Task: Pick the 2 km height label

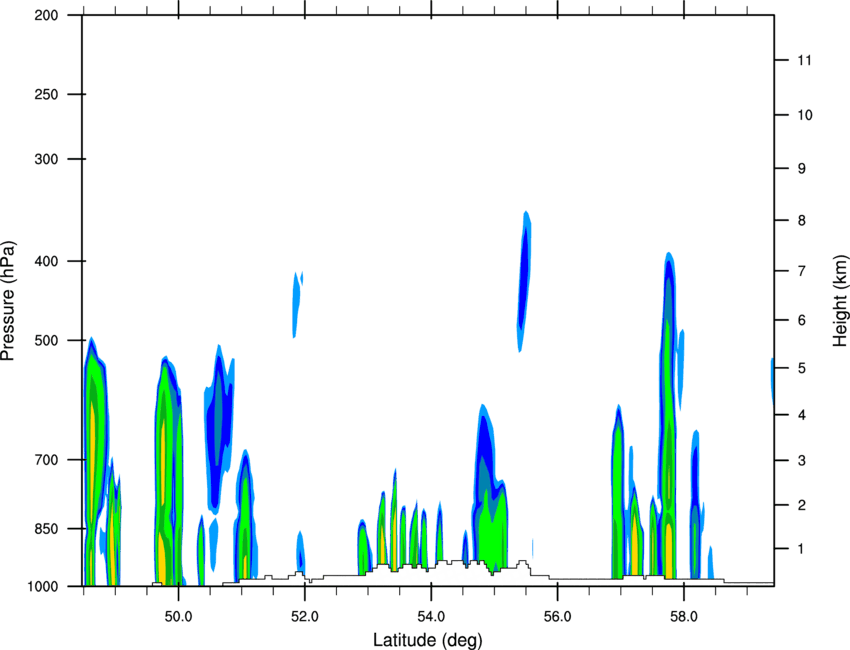Action: tap(802, 505)
